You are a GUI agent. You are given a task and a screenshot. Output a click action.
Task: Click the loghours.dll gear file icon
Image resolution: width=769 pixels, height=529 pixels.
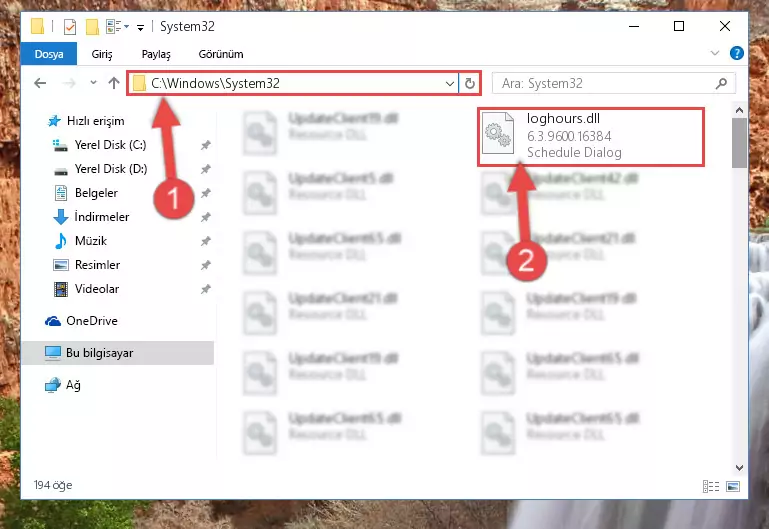[x=498, y=133]
